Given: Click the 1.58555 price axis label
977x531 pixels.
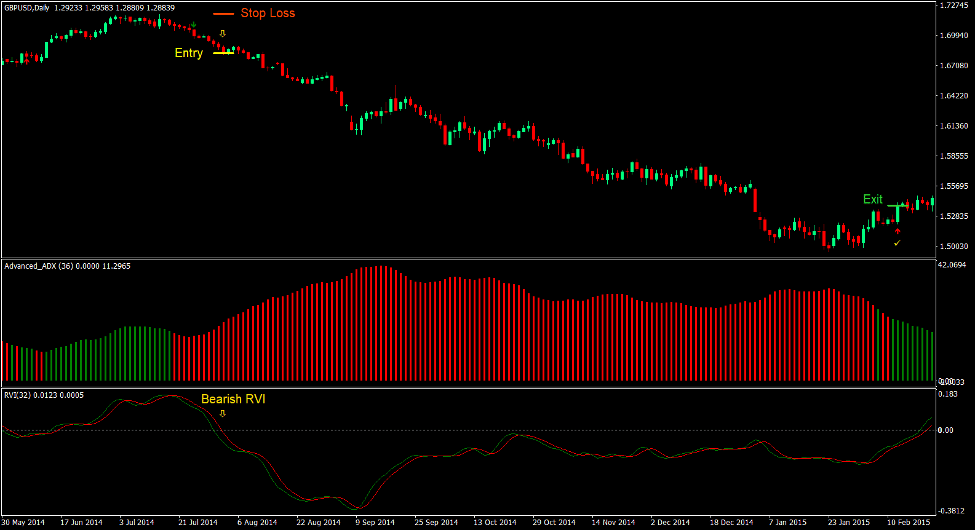Looking at the screenshot, I should 954,156.
